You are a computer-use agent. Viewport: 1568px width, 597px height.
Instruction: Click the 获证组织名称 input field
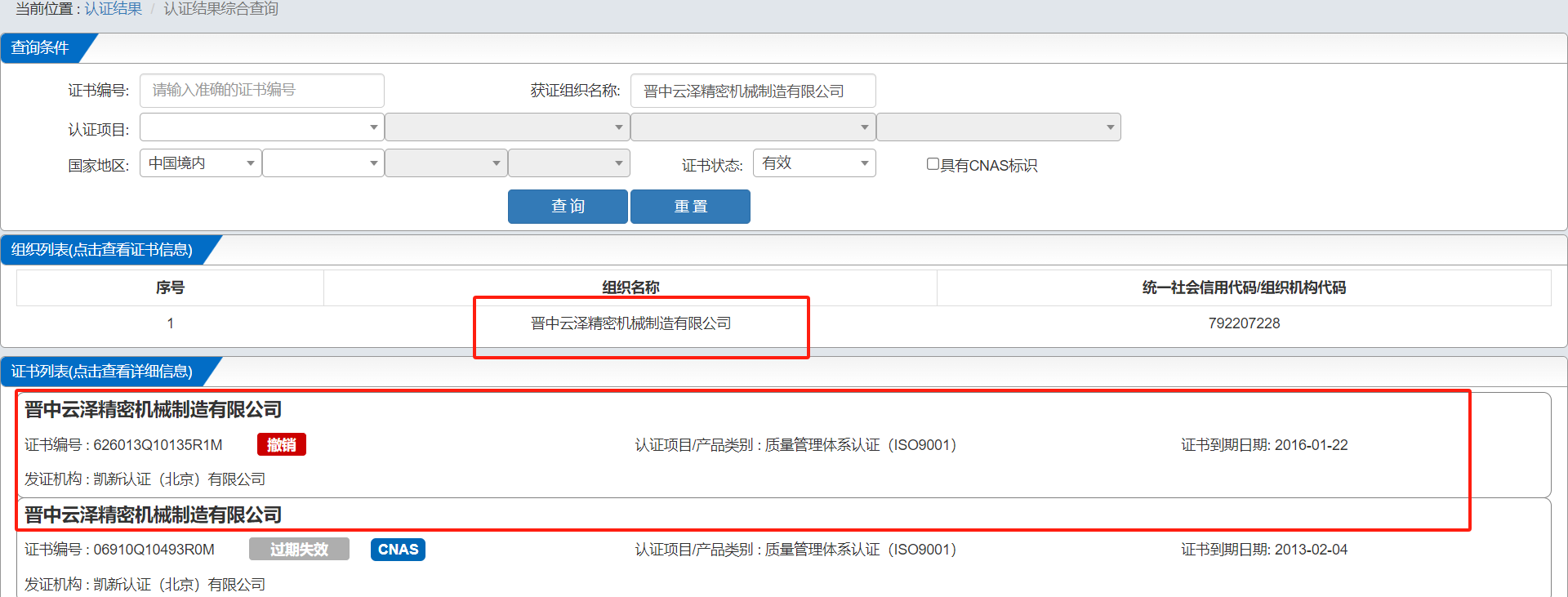click(753, 91)
